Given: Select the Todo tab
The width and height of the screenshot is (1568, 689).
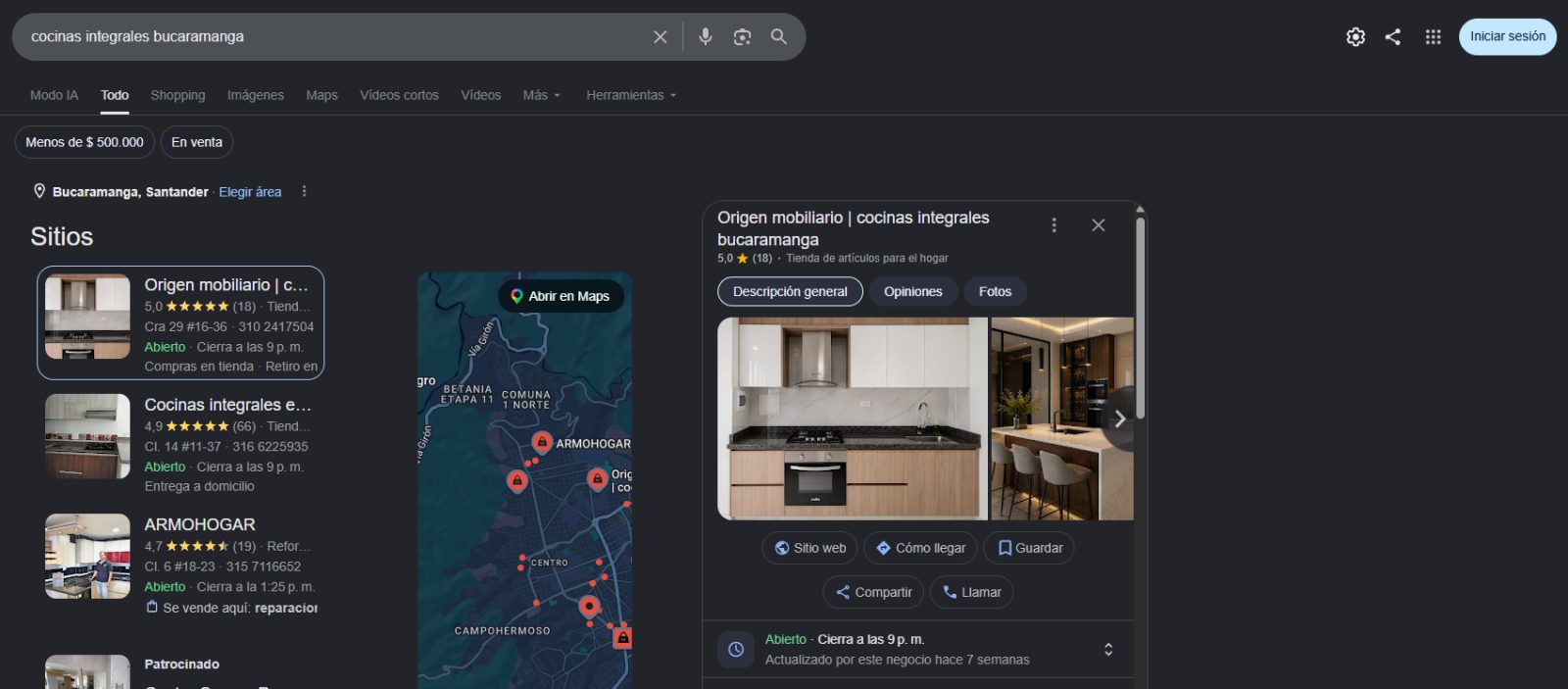Looking at the screenshot, I should (x=115, y=95).
